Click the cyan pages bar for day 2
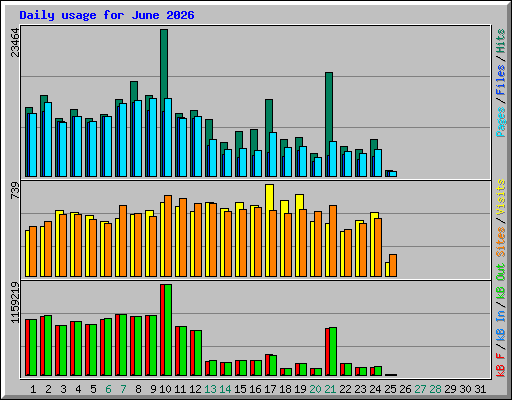512x400 pixels. tap(48, 139)
